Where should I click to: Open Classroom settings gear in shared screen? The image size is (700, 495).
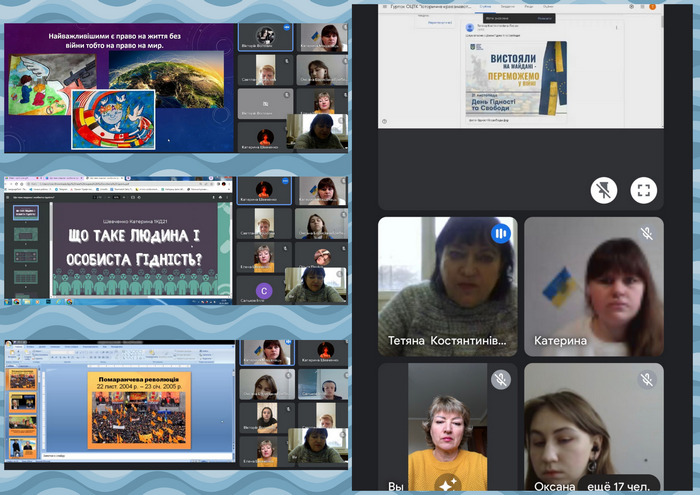(631, 7)
